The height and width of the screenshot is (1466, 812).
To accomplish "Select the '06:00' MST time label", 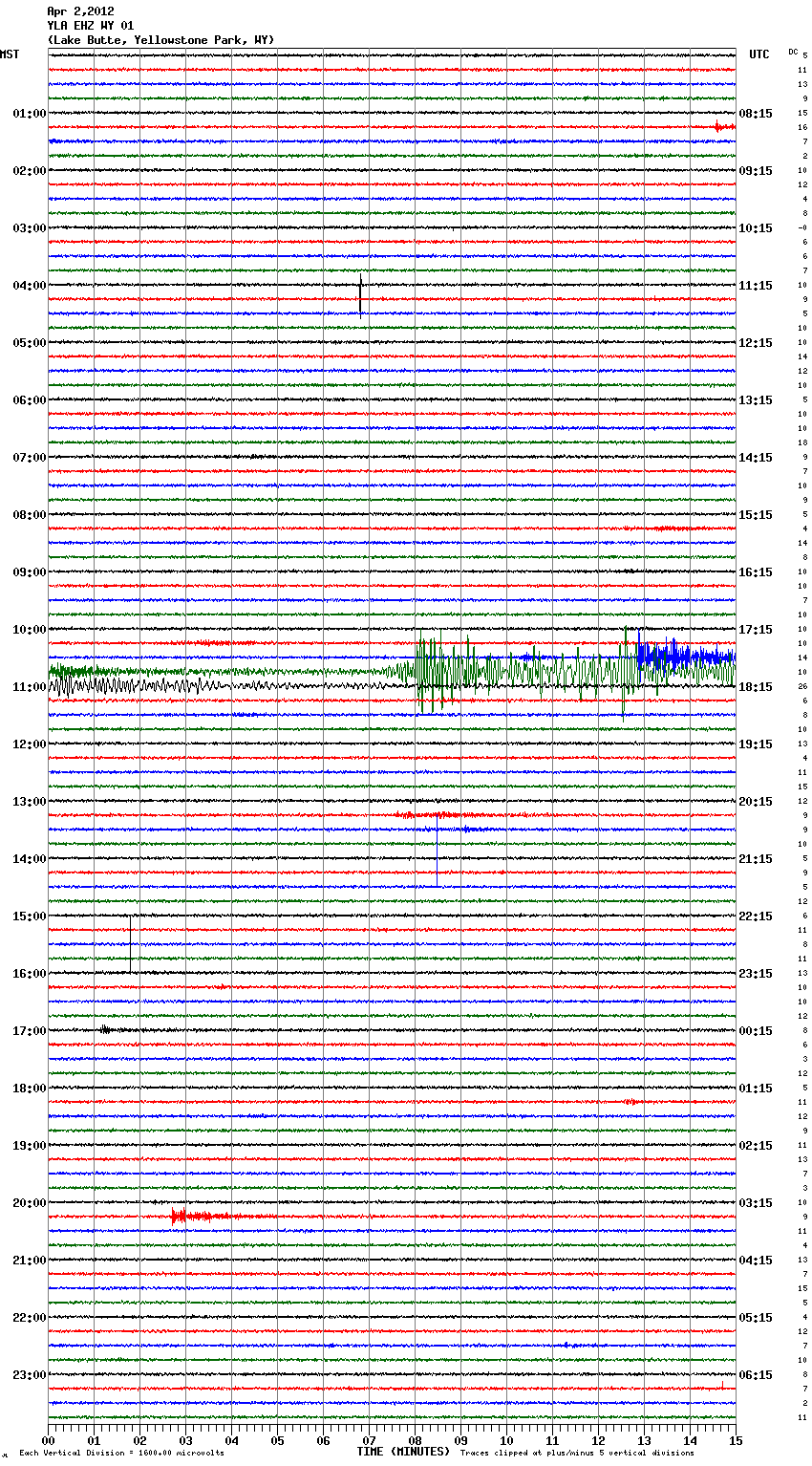I will [30, 400].
